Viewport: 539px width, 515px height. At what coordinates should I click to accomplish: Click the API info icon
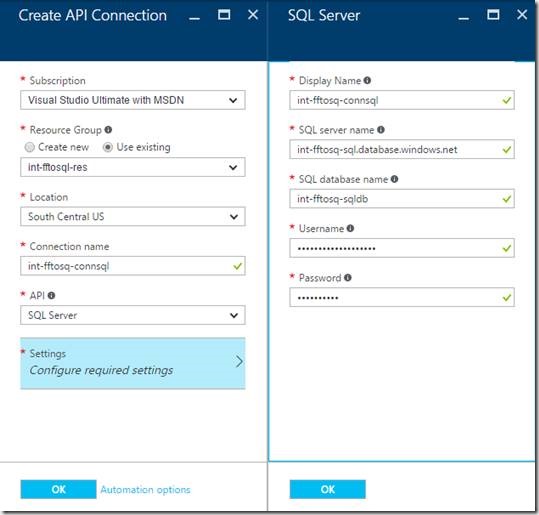point(52,295)
